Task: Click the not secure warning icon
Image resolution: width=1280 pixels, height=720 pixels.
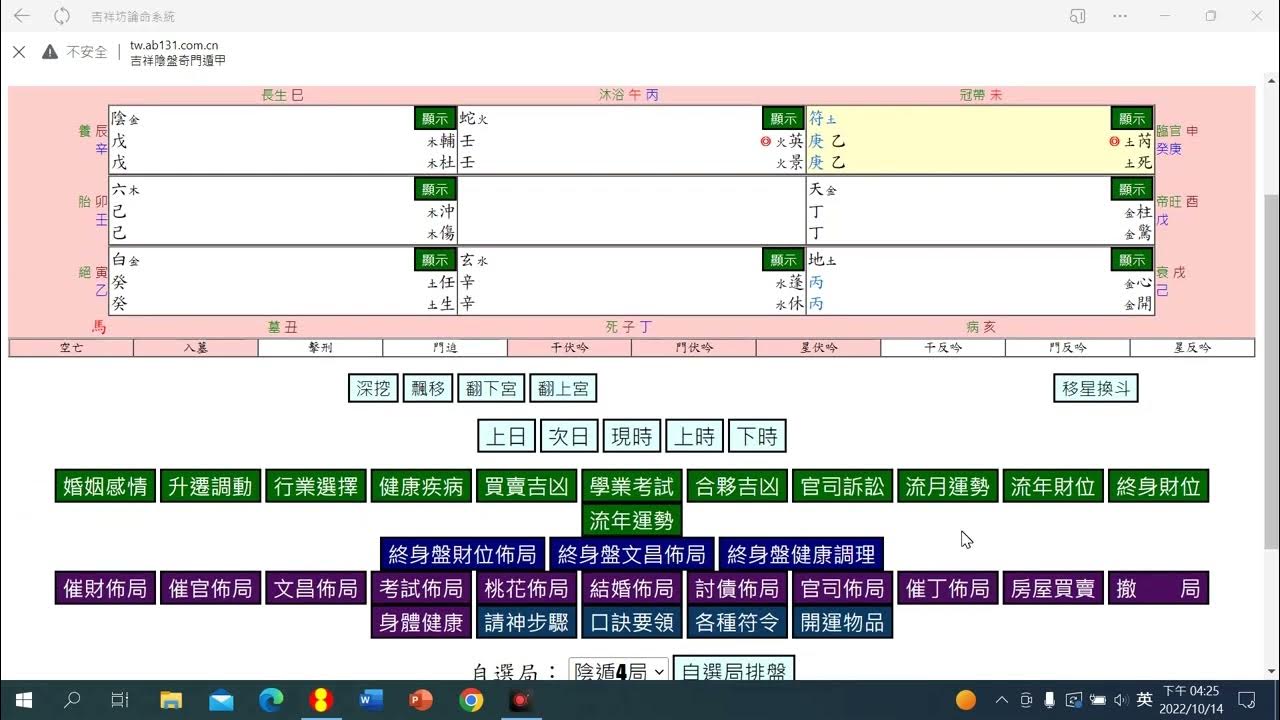Action: tap(49, 52)
